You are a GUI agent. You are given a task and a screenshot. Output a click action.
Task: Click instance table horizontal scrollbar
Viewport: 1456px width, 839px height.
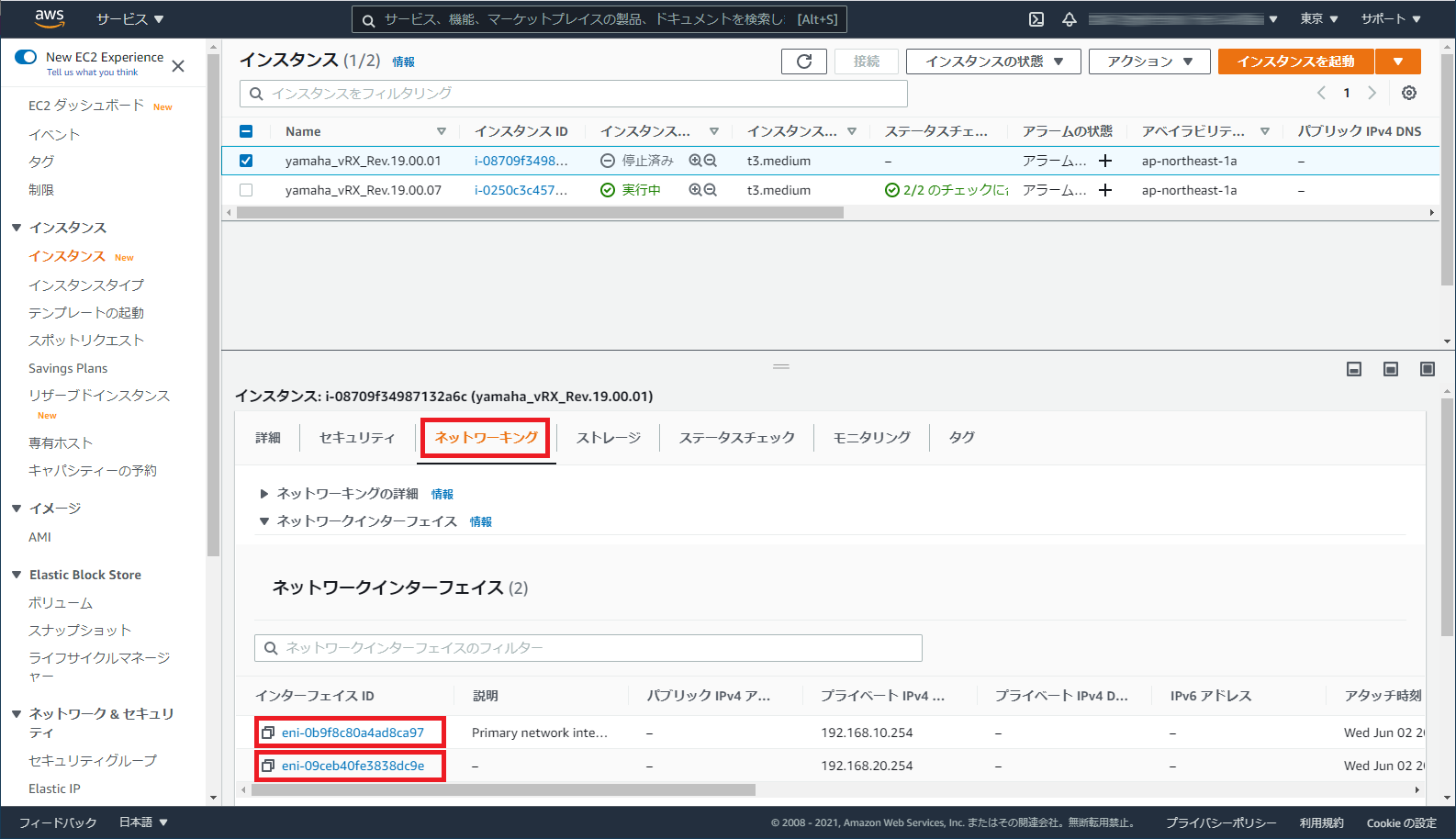tap(540, 212)
